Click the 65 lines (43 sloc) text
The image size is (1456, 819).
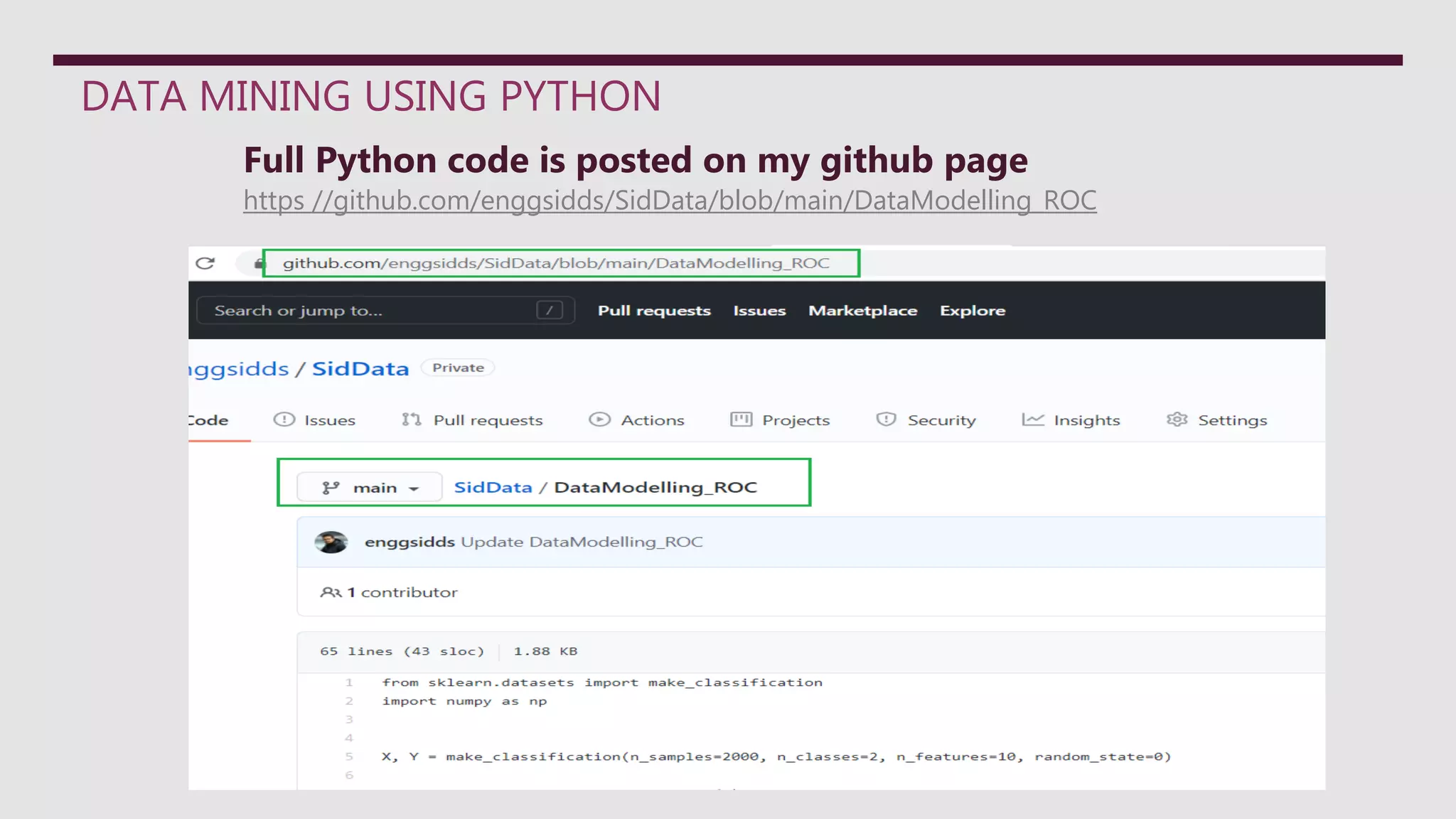click(x=402, y=651)
